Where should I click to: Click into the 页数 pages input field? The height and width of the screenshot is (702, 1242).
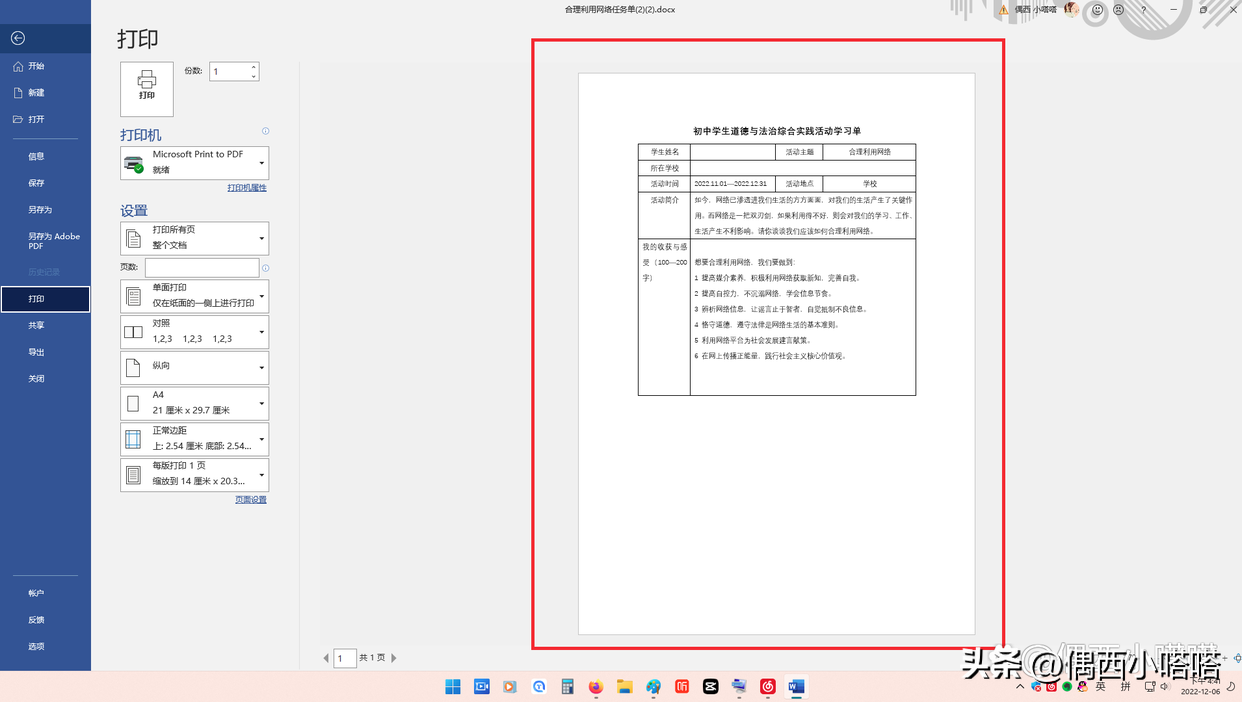coord(202,268)
